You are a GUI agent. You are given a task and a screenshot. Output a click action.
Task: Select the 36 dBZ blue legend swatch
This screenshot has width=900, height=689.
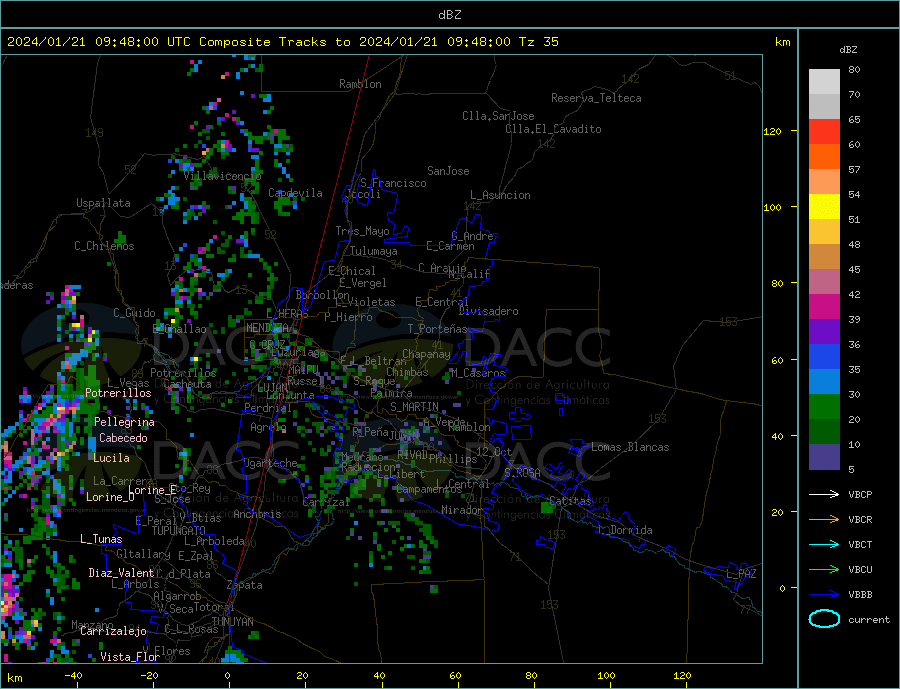coord(824,357)
